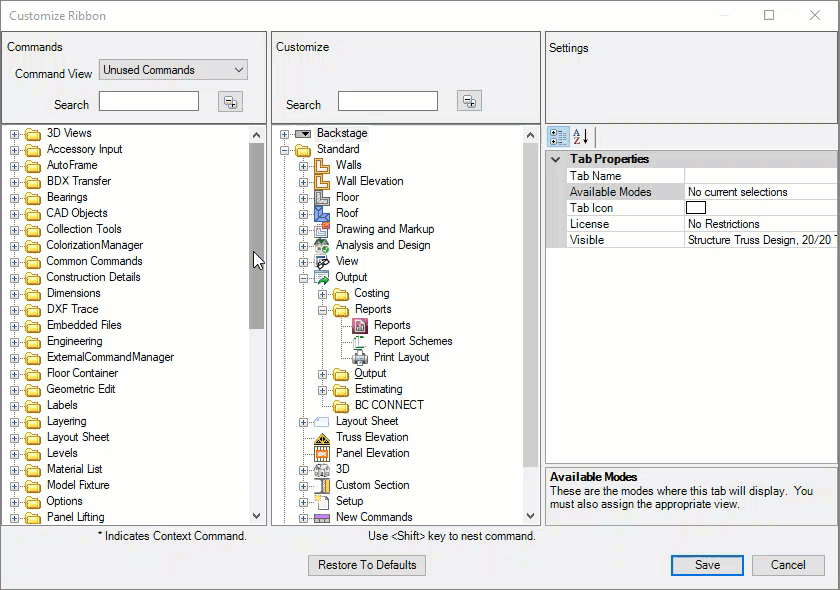Click the Roof tab icon
This screenshot has width=840, height=590.
tap(321, 214)
